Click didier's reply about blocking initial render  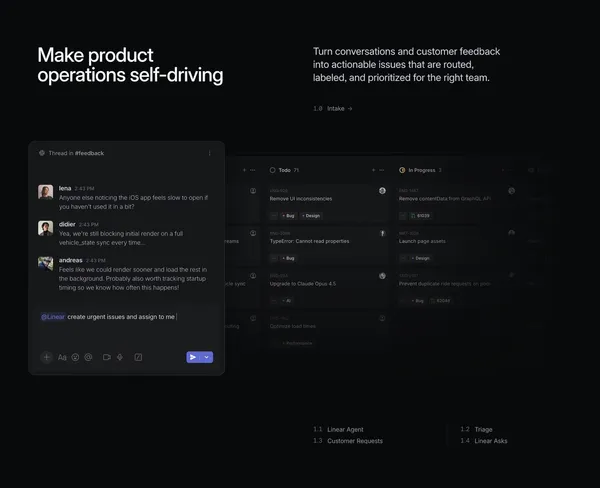[x=121, y=238]
